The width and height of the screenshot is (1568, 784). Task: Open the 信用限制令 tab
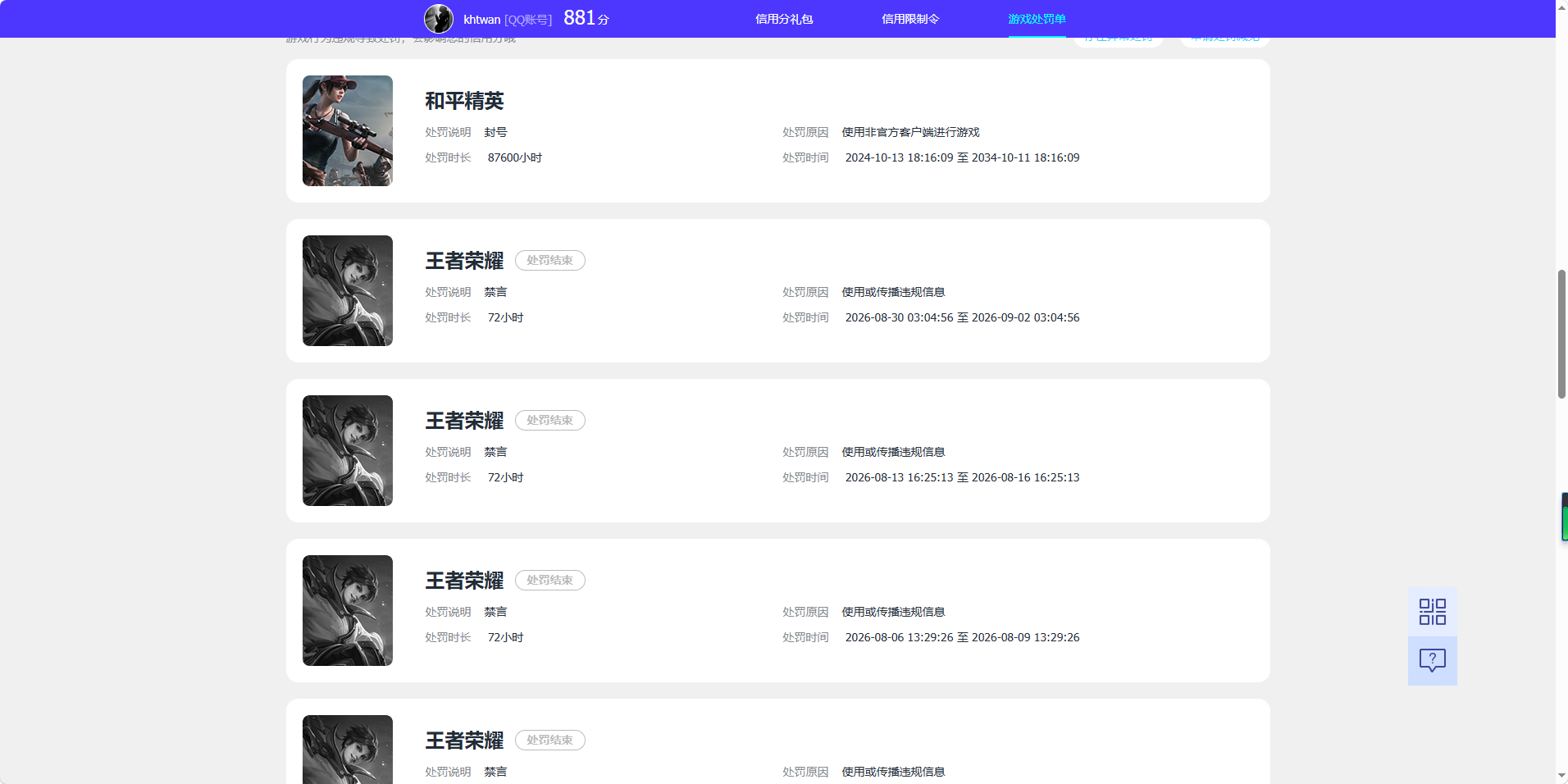[910, 19]
